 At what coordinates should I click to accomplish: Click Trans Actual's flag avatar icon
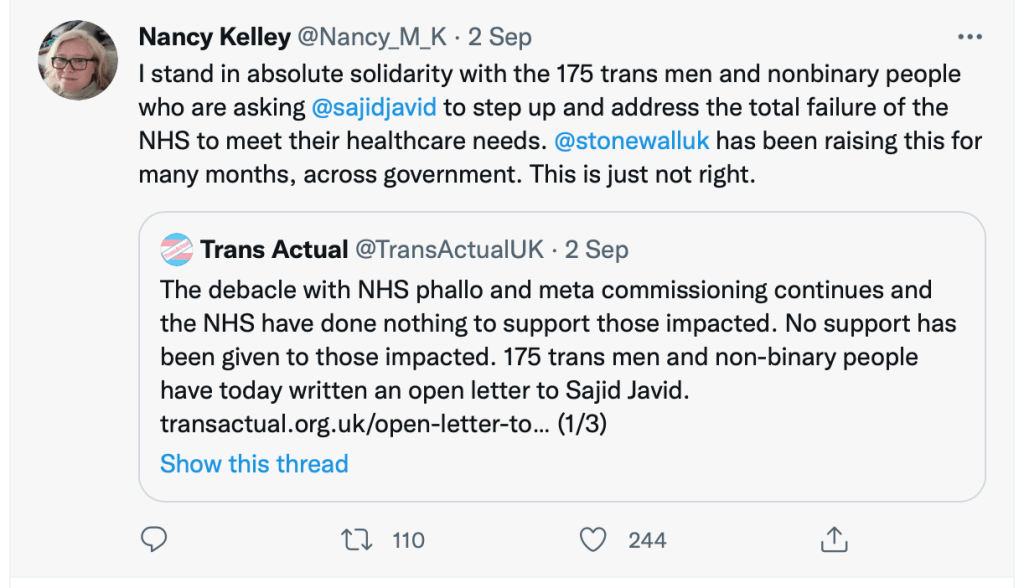pyautogui.click(x=176, y=249)
